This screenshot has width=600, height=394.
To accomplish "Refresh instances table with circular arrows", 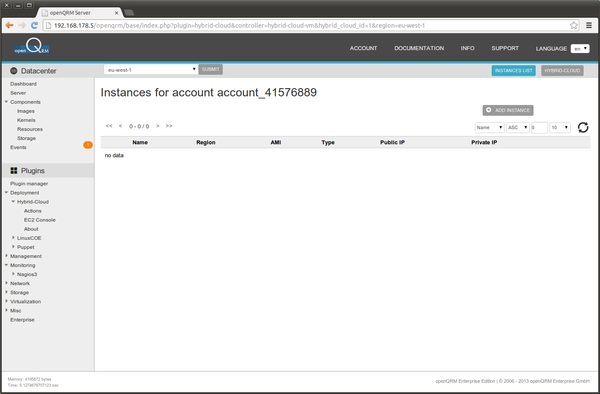I will tap(583, 127).
